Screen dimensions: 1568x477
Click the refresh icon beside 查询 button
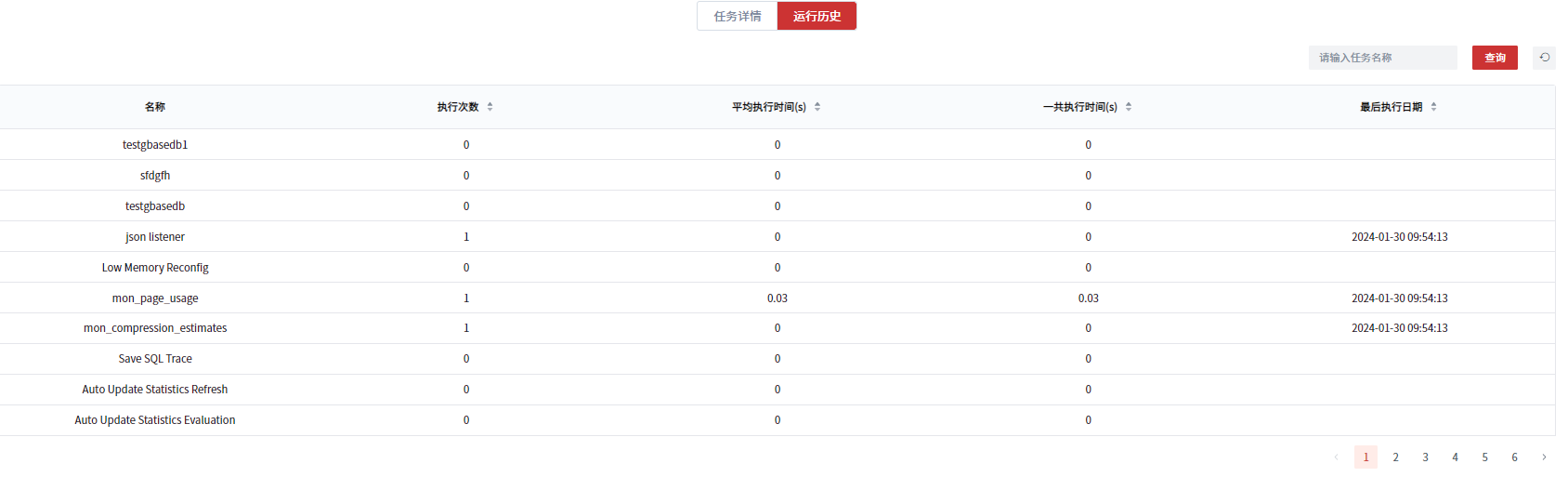tap(1544, 58)
